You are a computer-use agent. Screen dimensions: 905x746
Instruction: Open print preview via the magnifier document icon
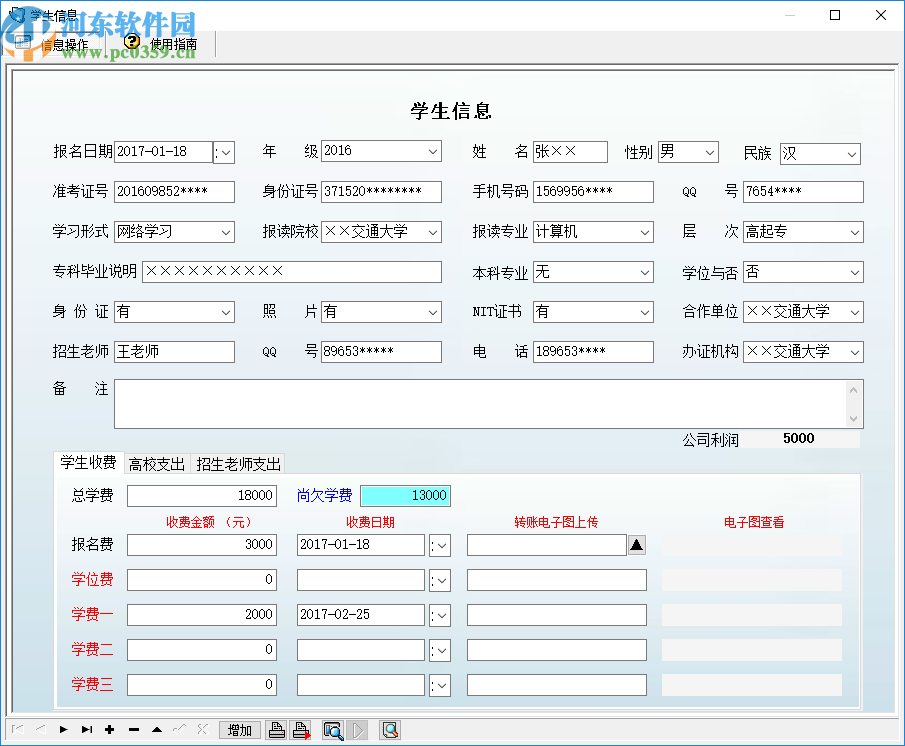[x=333, y=730]
